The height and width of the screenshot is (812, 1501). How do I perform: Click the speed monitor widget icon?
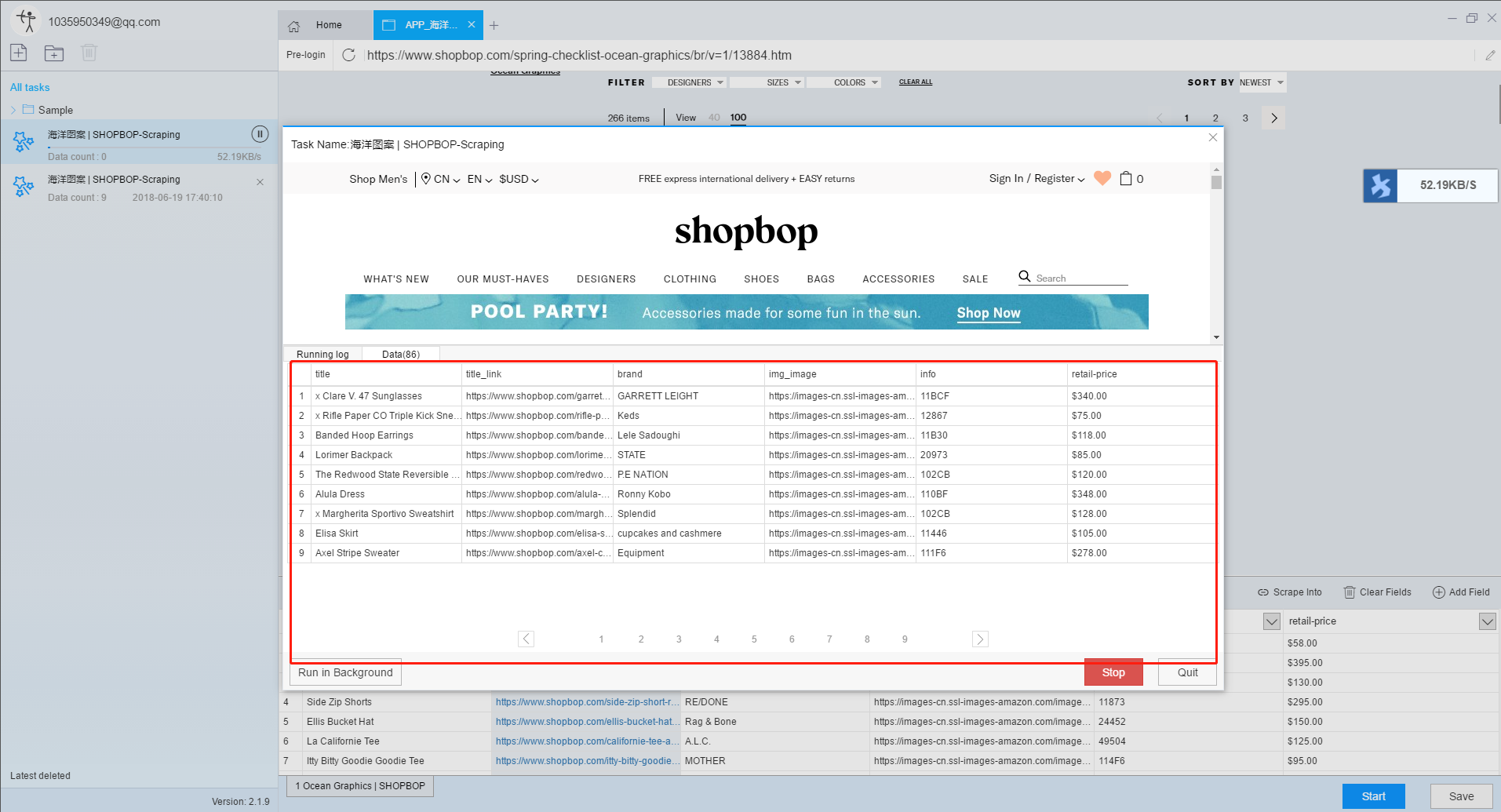pyautogui.click(x=1380, y=186)
